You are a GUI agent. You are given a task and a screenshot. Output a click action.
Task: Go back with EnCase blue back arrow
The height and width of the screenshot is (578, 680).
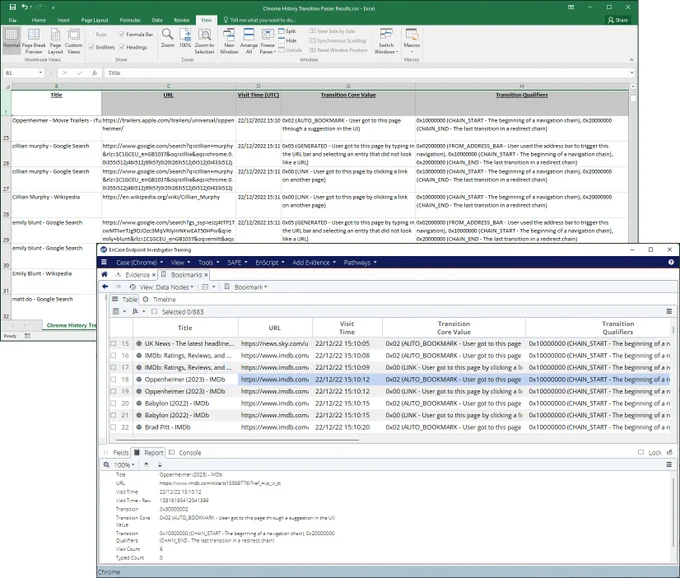105,287
